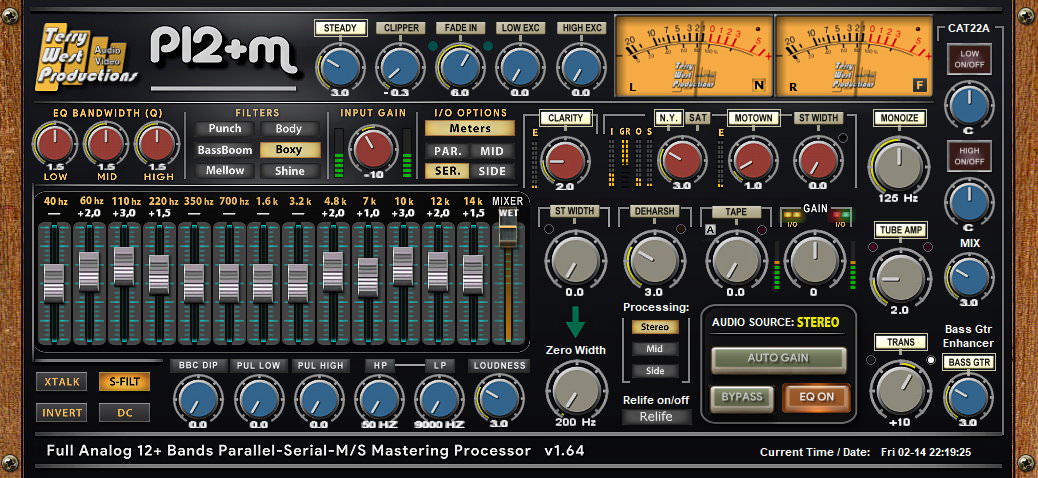Select Side processing mode
This screenshot has height=478, width=1038.
655,371
